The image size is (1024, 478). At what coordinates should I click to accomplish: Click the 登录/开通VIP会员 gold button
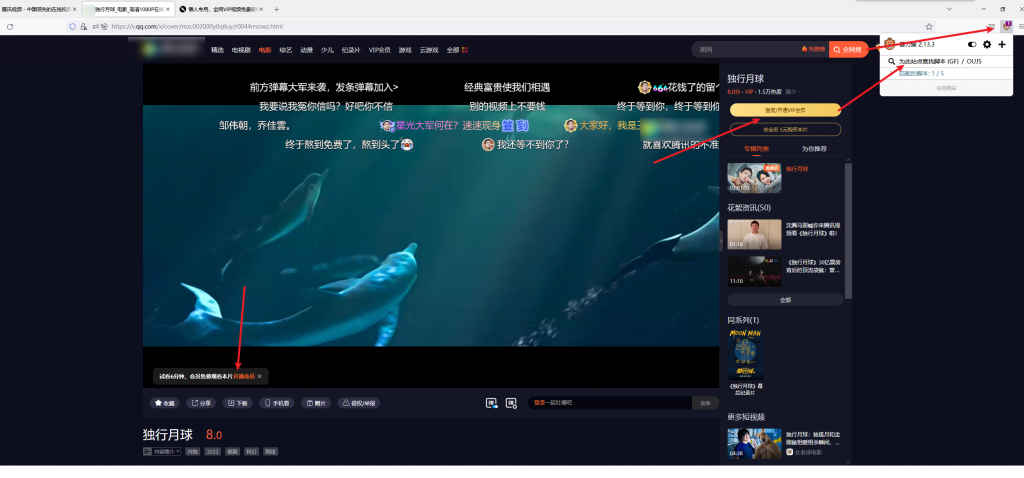click(x=785, y=110)
